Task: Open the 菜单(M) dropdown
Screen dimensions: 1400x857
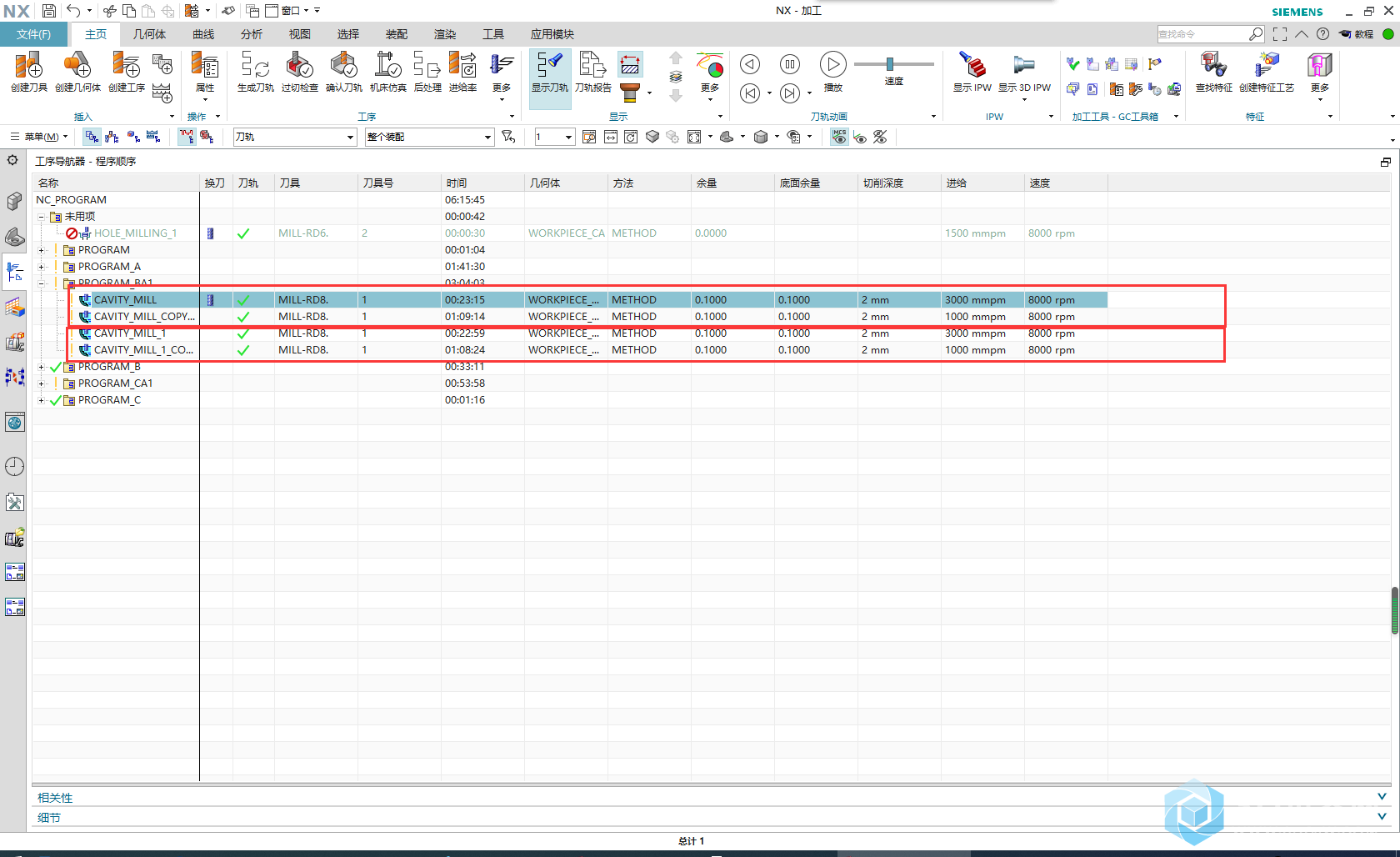Action: pos(39,137)
